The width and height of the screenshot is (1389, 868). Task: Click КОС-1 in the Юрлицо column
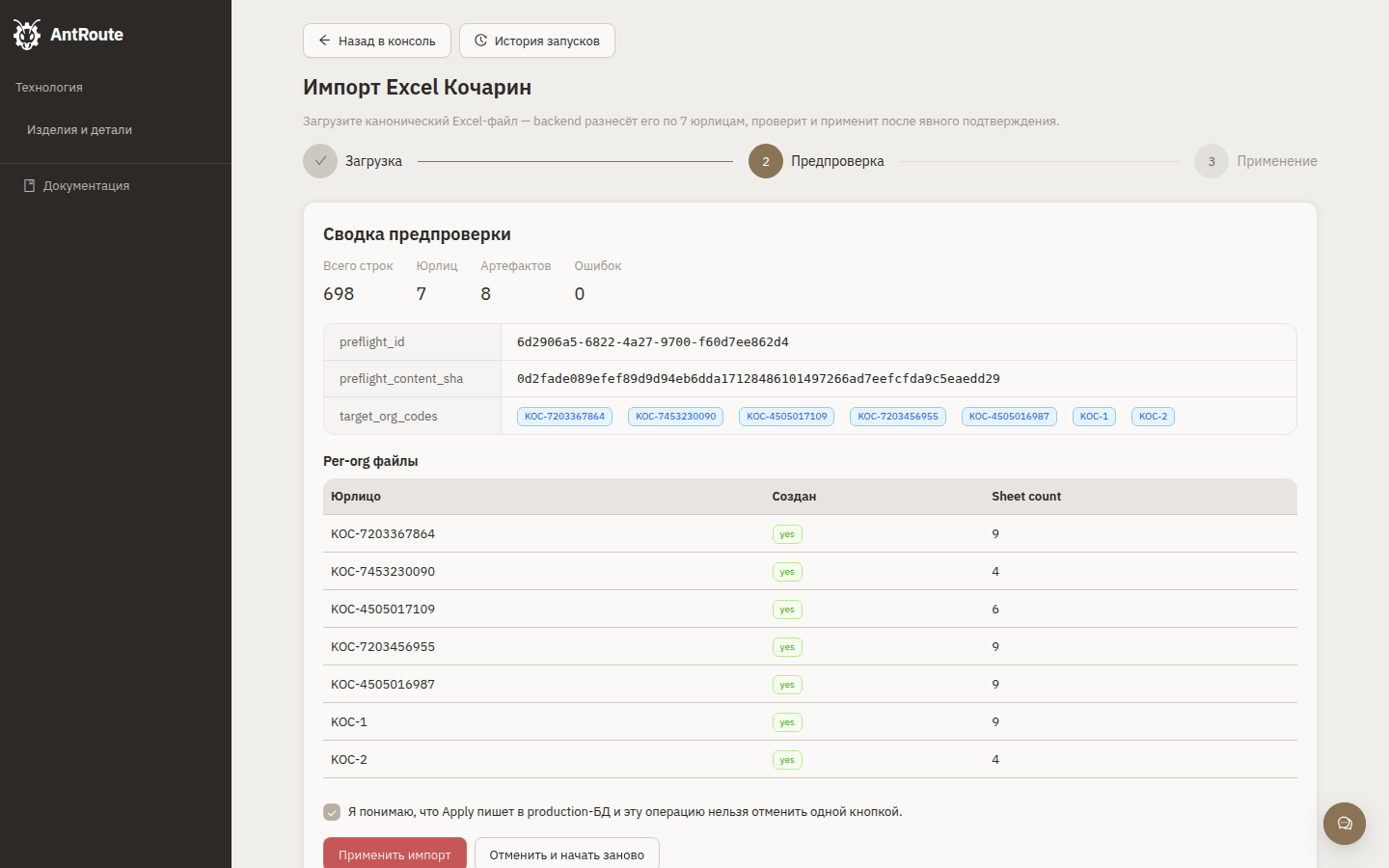point(349,722)
